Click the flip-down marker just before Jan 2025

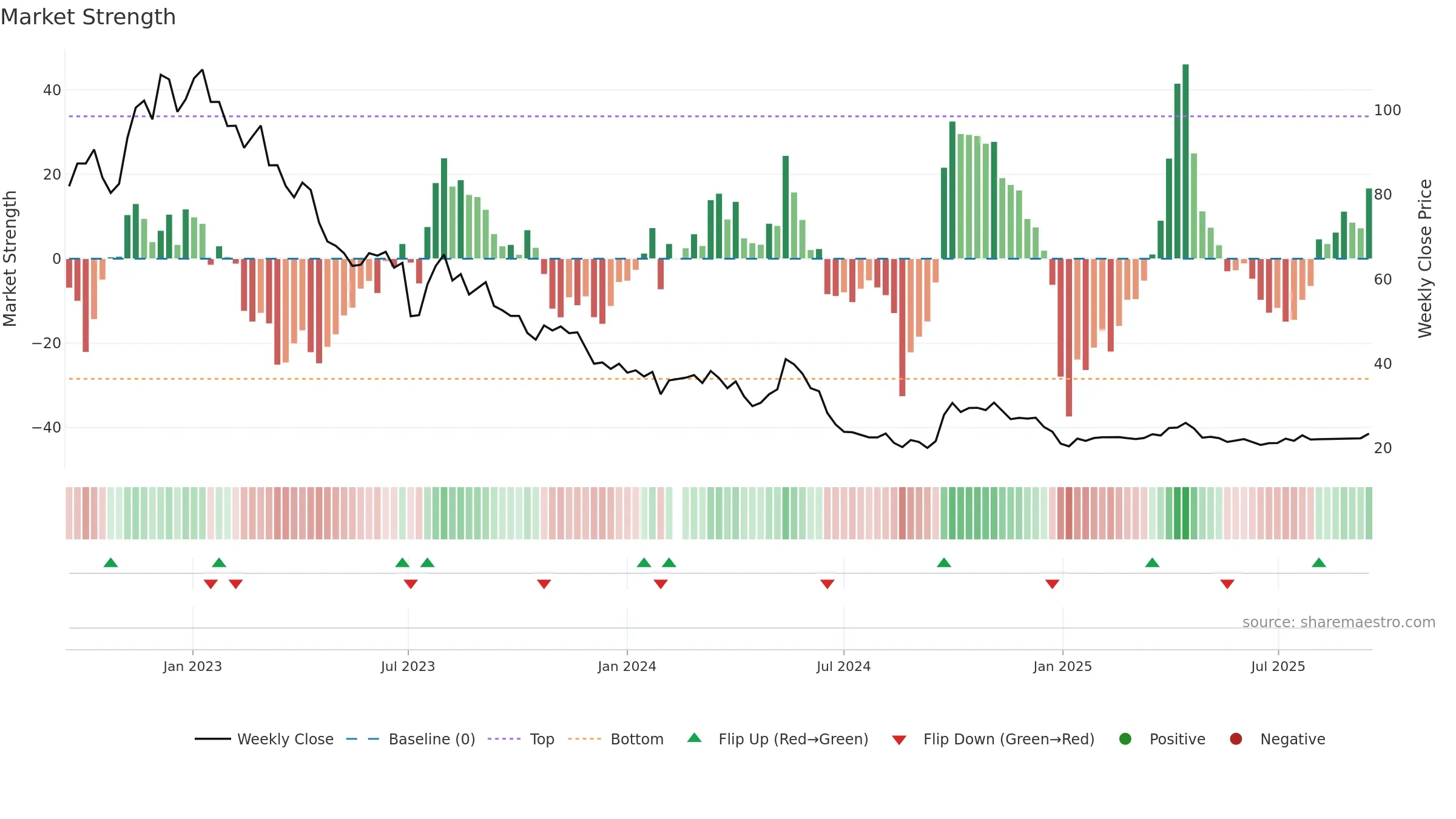(x=1053, y=584)
